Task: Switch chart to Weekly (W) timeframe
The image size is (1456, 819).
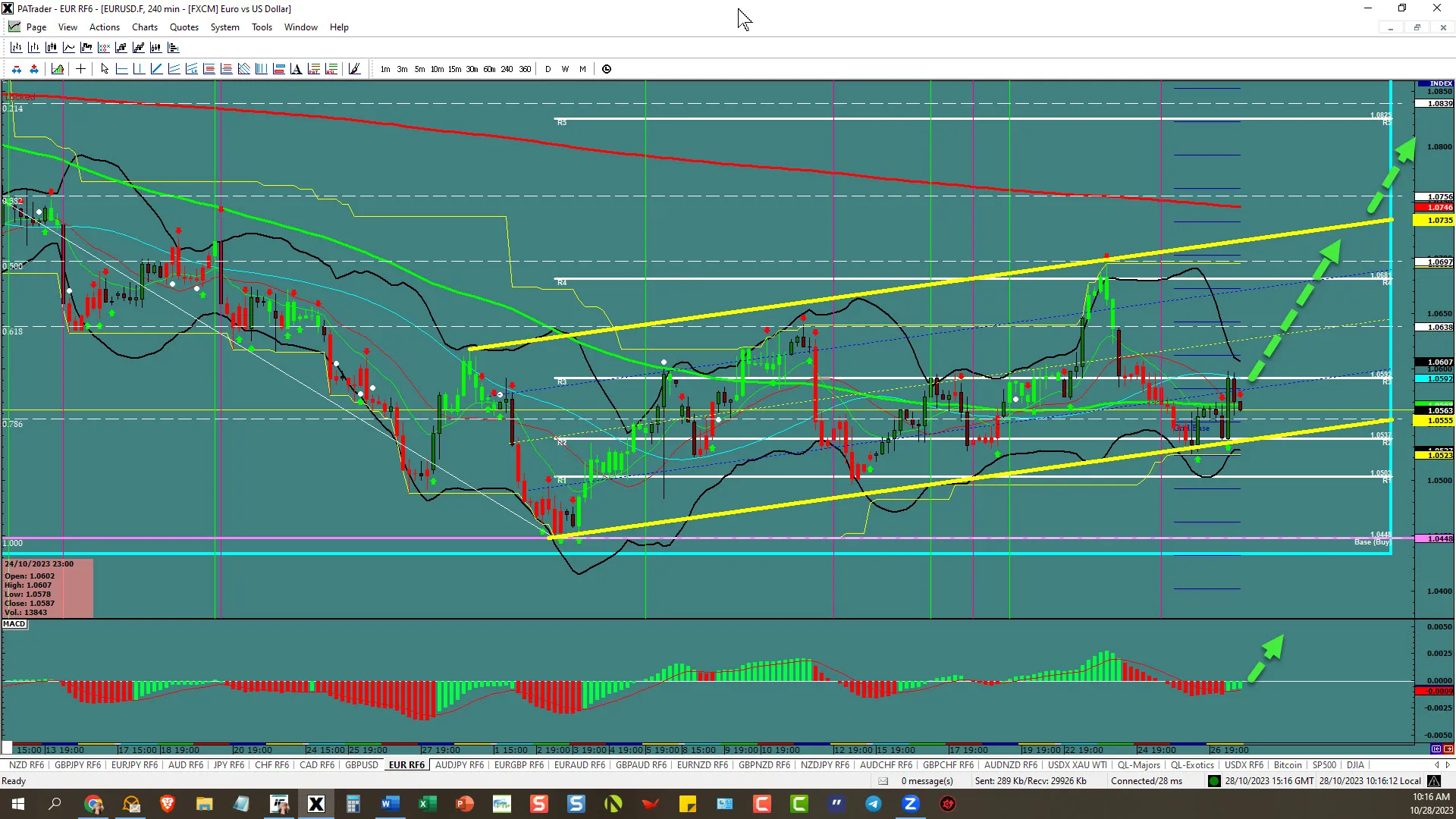Action: tap(565, 69)
